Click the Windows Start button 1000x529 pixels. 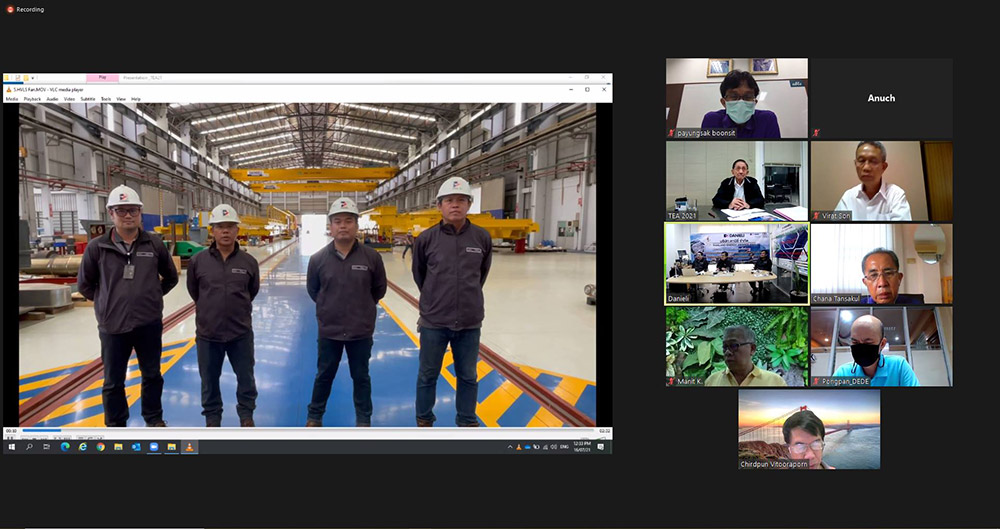(12, 447)
